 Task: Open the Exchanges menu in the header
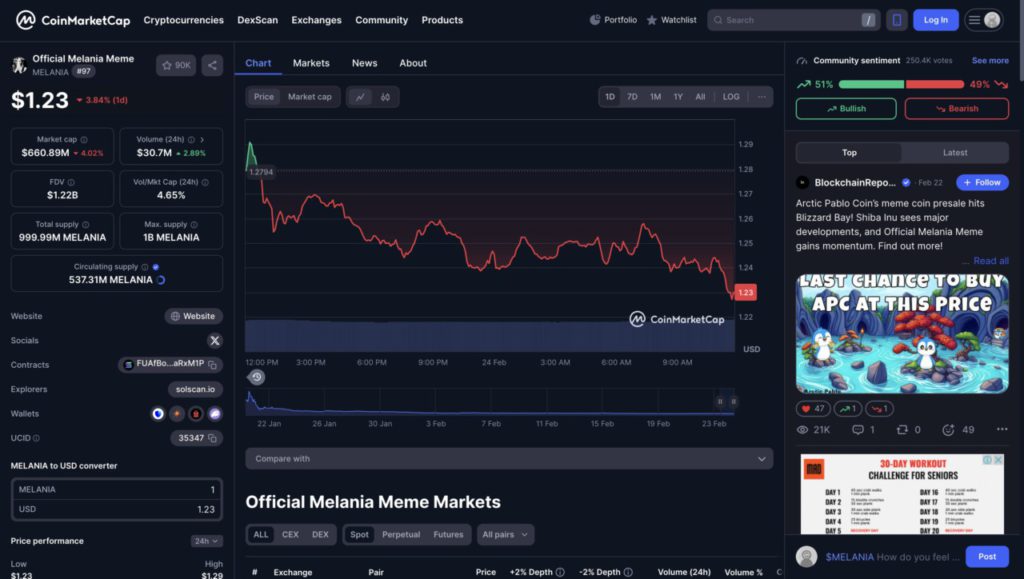coord(316,20)
